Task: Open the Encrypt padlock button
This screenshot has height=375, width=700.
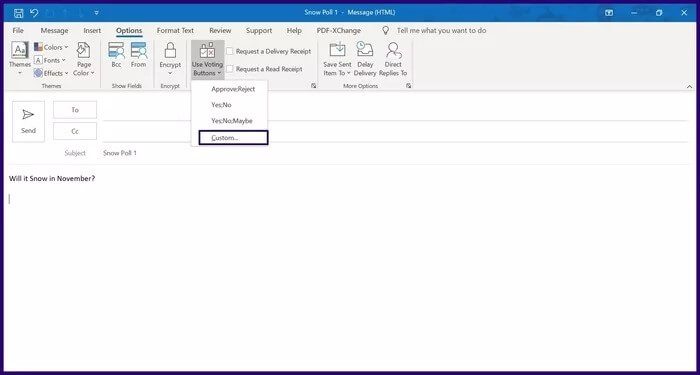Action: (x=170, y=59)
